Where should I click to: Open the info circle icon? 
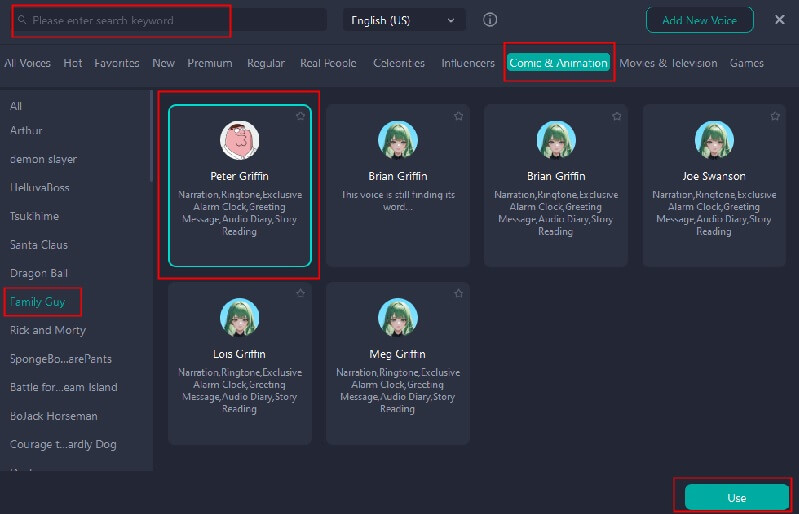pyautogui.click(x=490, y=20)
